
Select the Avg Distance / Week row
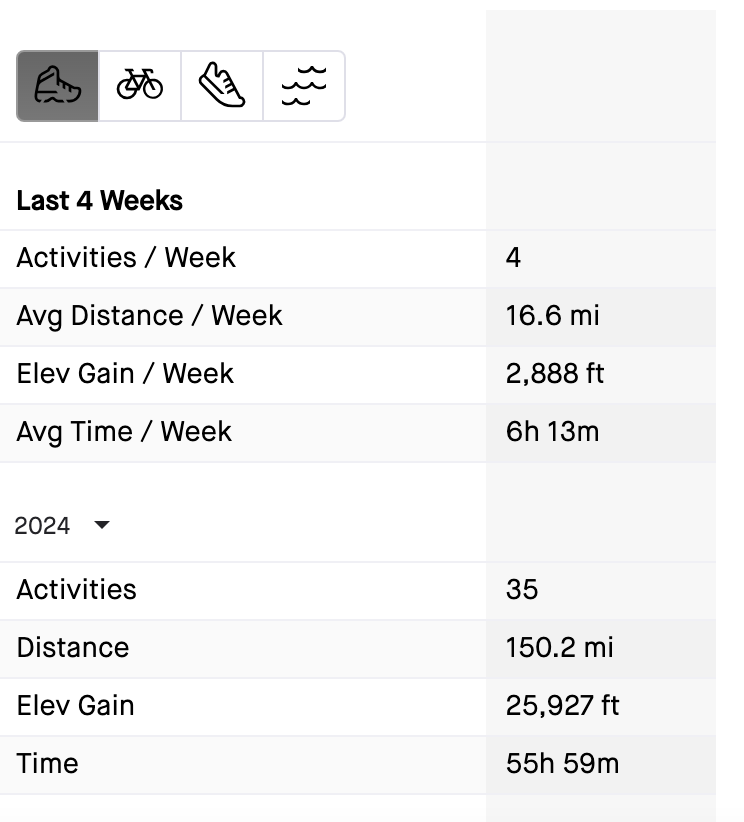point(148,316)
